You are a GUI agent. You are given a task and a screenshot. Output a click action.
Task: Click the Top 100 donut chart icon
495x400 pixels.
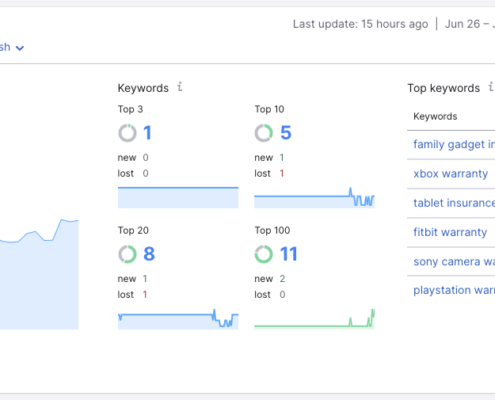[264, 254]
